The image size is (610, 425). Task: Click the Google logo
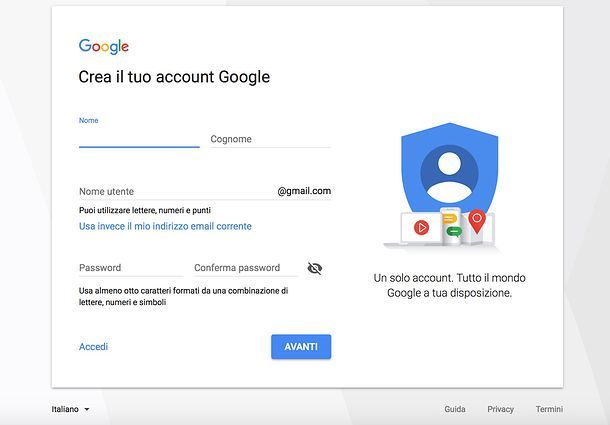click(x=103, y=47)
